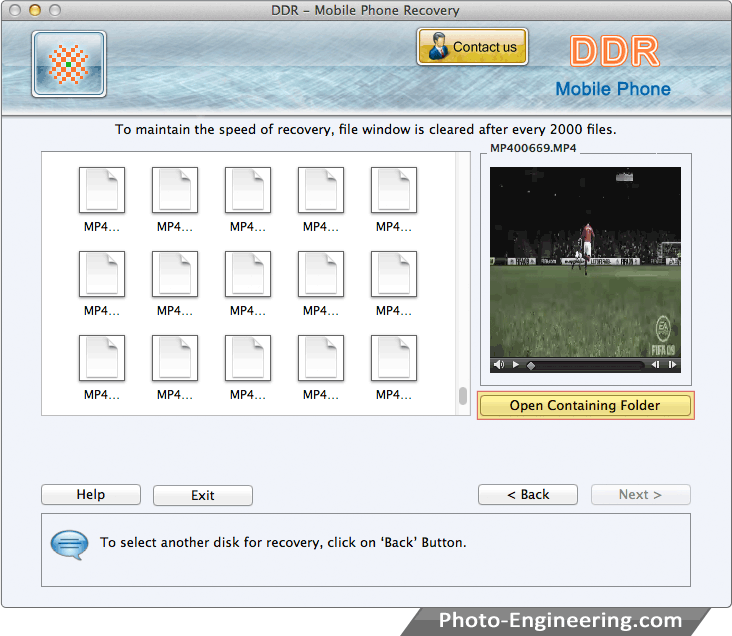
Task: Click the Help button
Action: pos(91,495)
